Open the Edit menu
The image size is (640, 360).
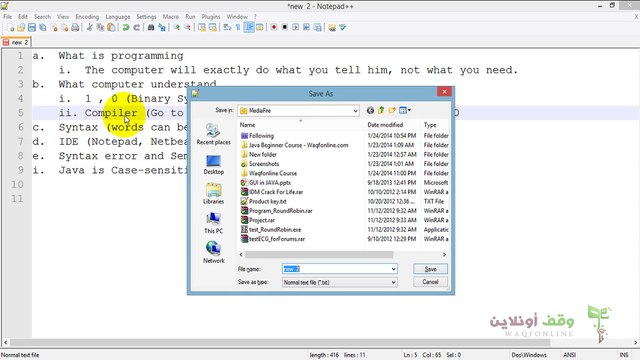[x=23, y=17]
